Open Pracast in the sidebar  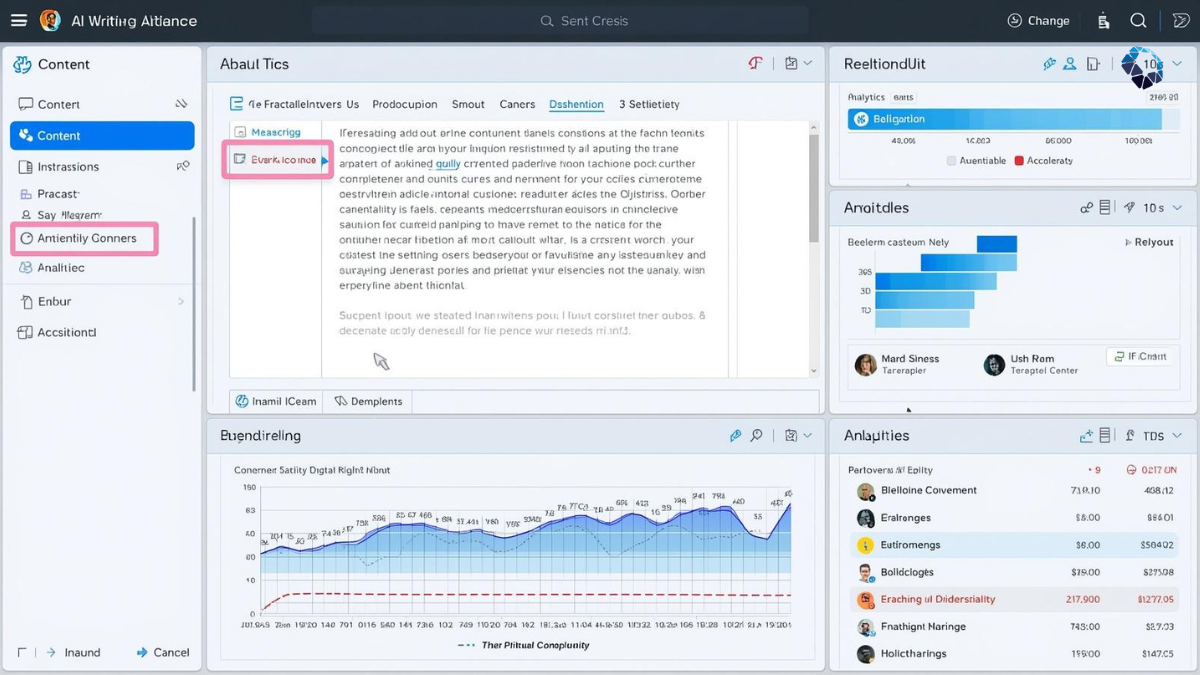point(58,193)
